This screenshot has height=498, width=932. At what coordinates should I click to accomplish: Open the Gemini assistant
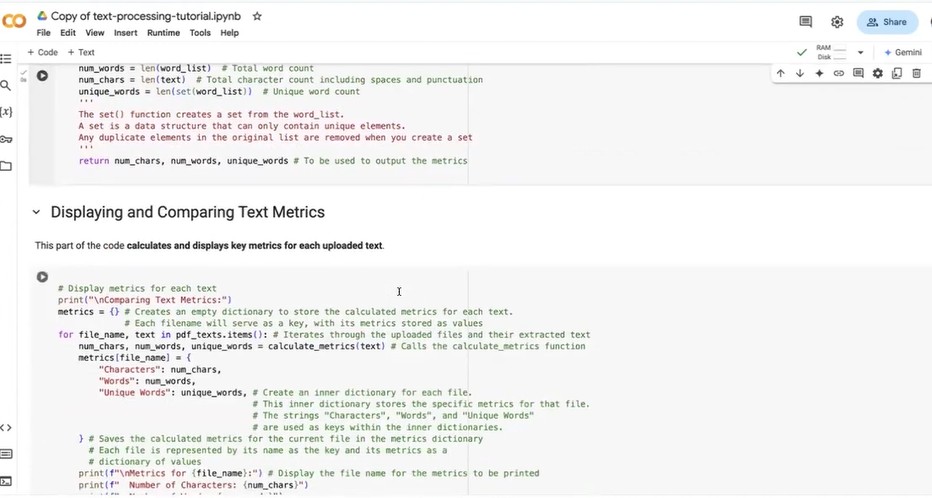(902, 52)
